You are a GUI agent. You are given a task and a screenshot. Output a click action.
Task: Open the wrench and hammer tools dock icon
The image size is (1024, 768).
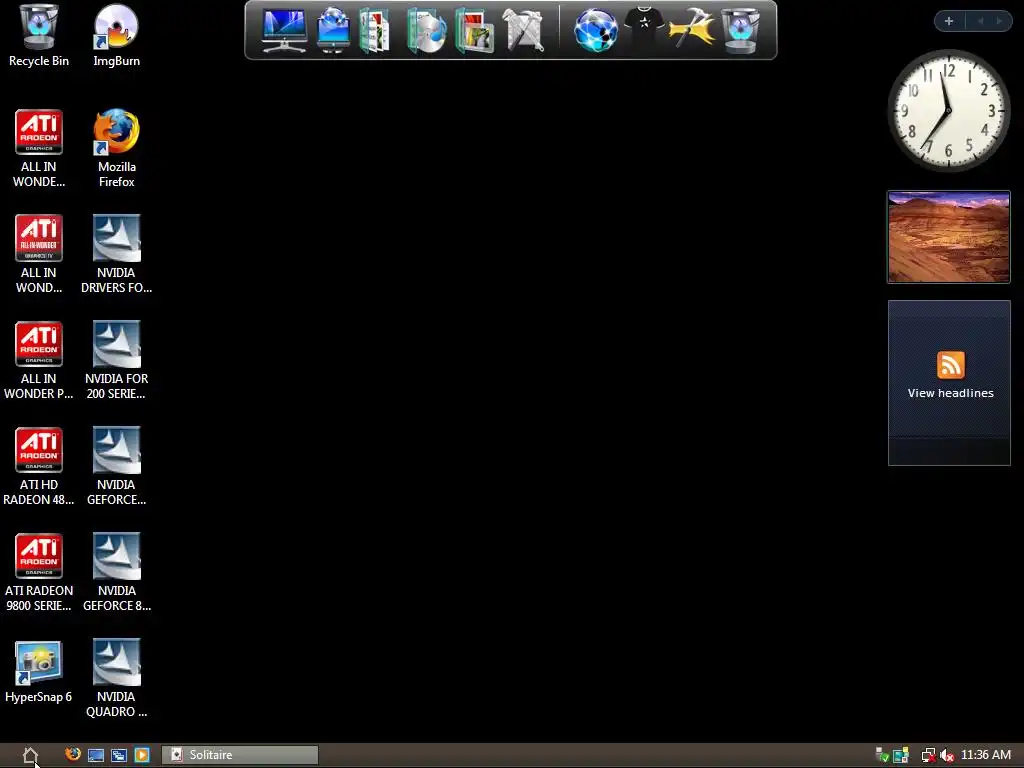tap(523, 30)
